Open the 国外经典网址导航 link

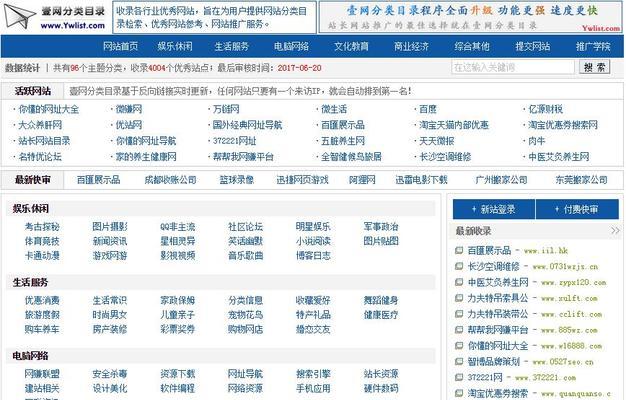coord(248,125)
